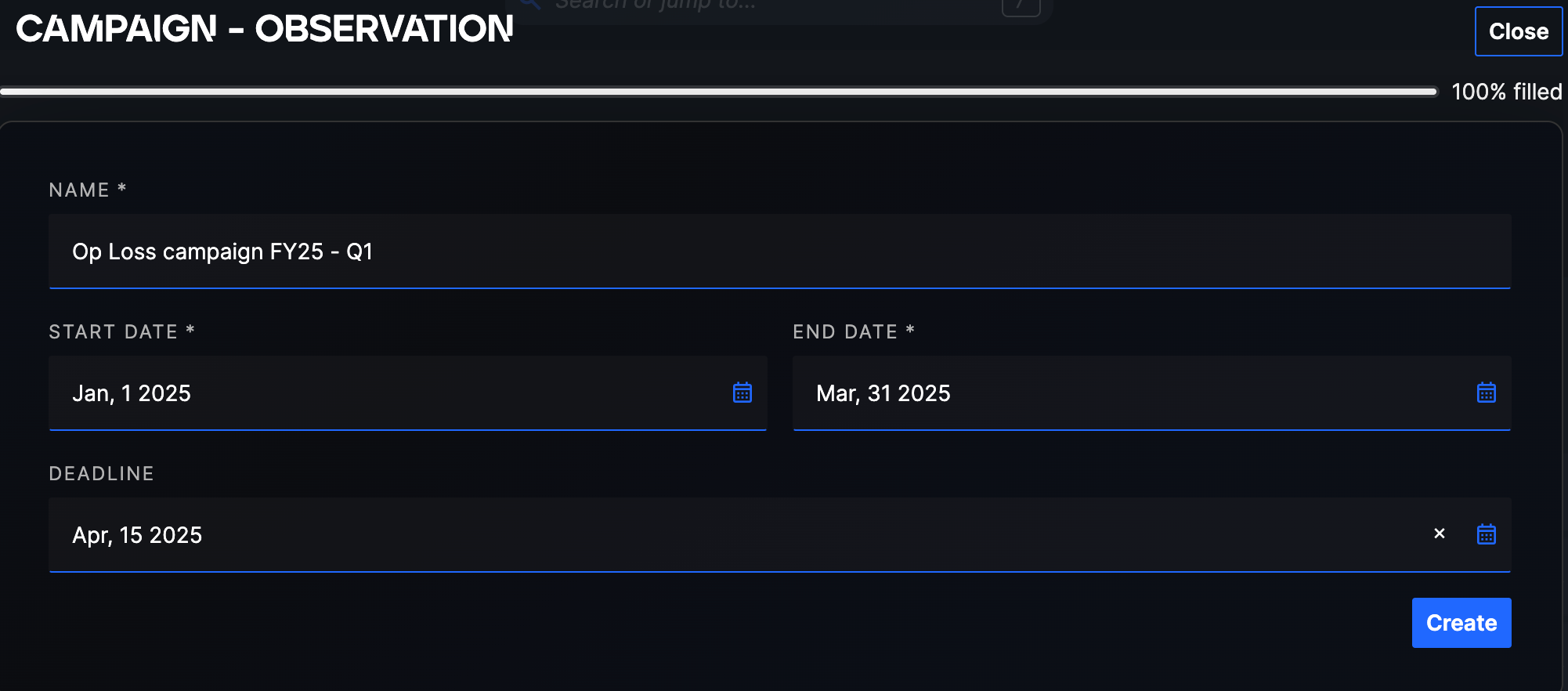Clear the Deadline date with the X icon
The image size is (1568, 691).
point(1439,534)
